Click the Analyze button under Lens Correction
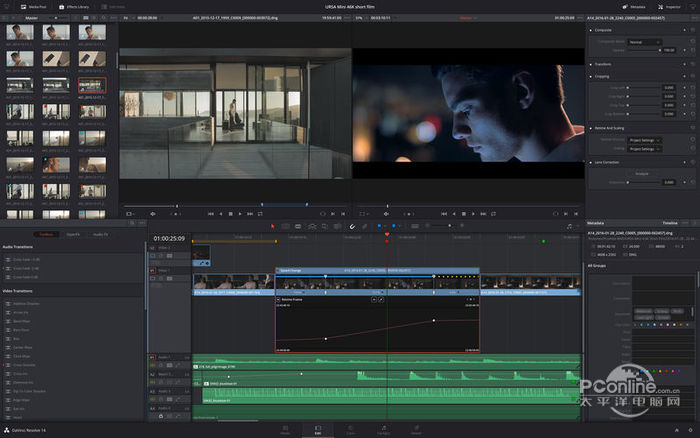 643,172
